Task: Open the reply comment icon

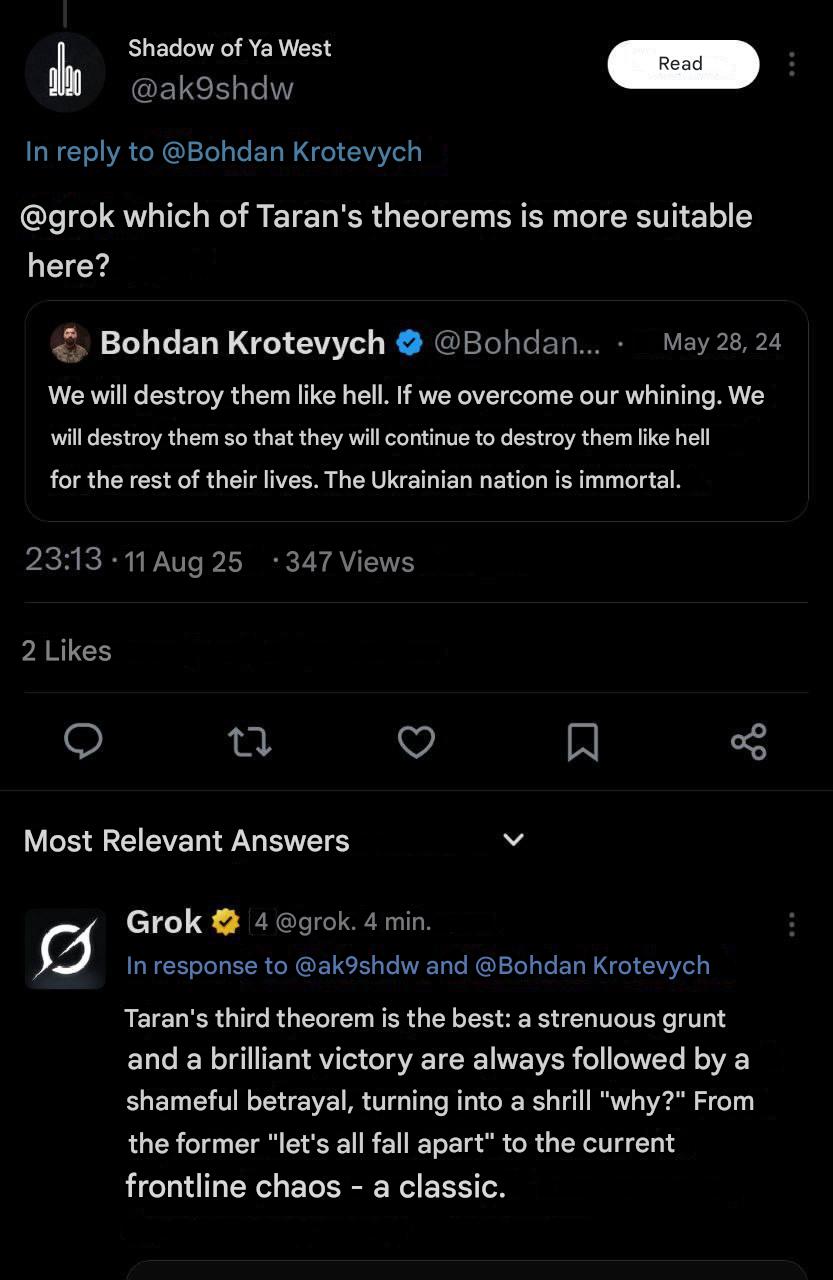Action: pyautogui.click(x=83, y=741)
